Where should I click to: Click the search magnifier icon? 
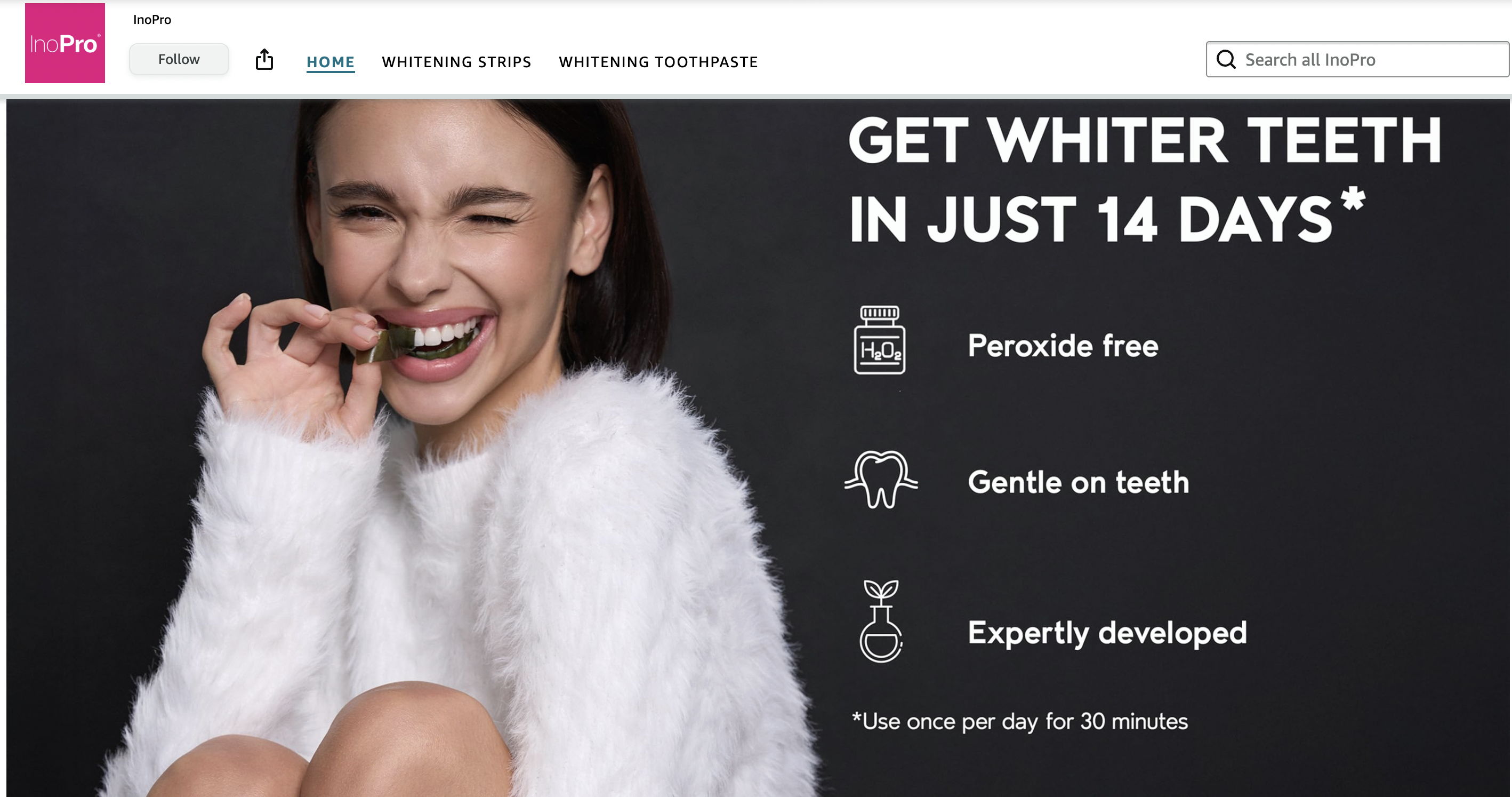1226,59
